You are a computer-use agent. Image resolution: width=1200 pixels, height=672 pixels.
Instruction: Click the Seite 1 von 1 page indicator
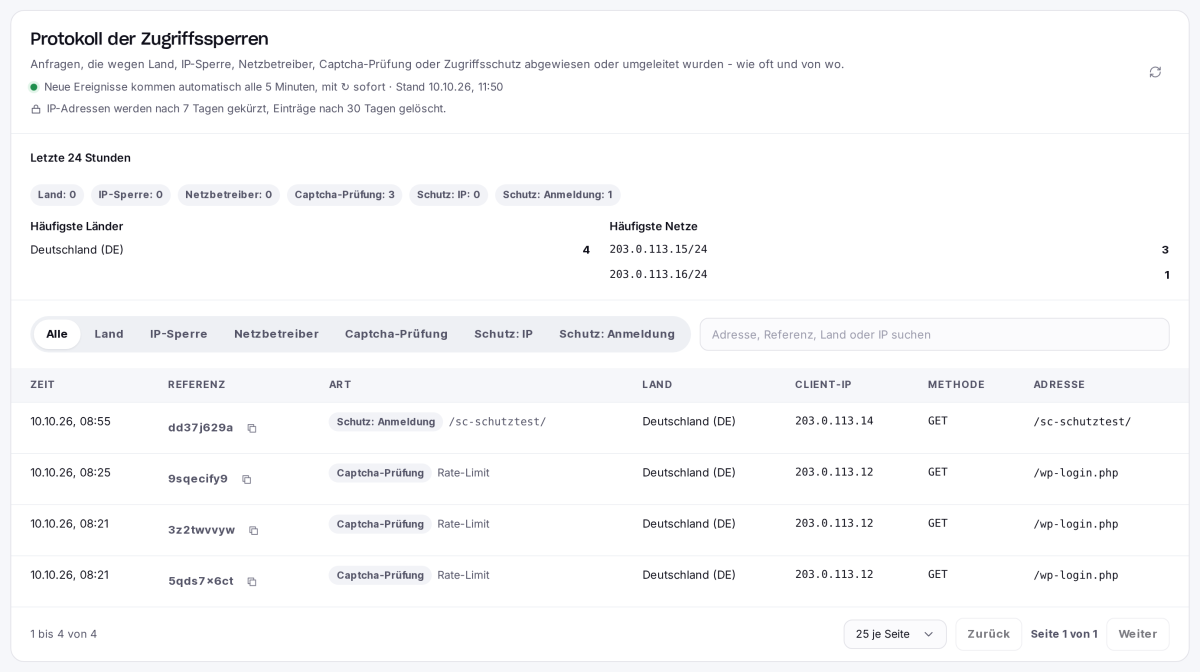pos(1064,634)
